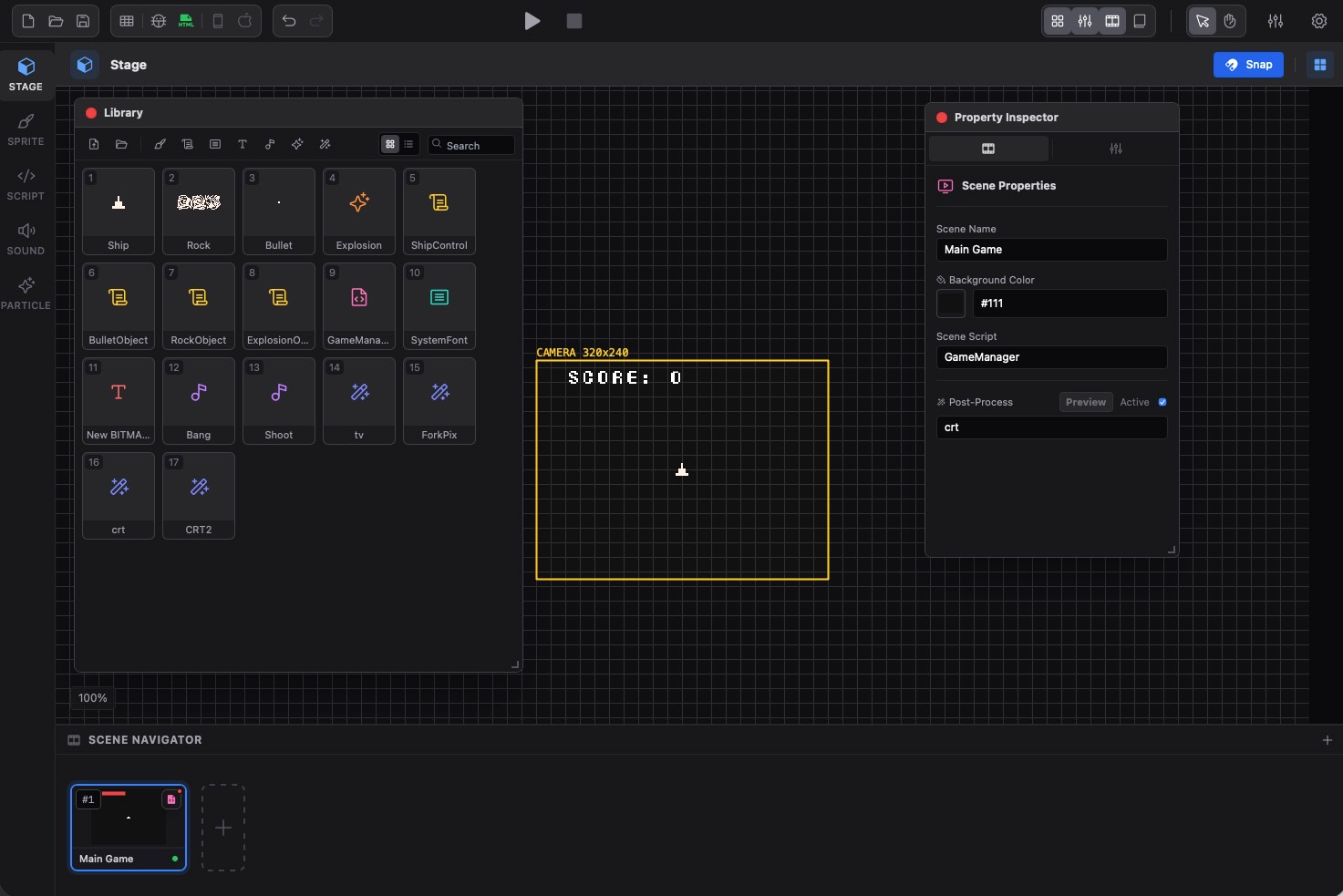Toggle Snap button

pyautogui.click(x=1248, y=65)
